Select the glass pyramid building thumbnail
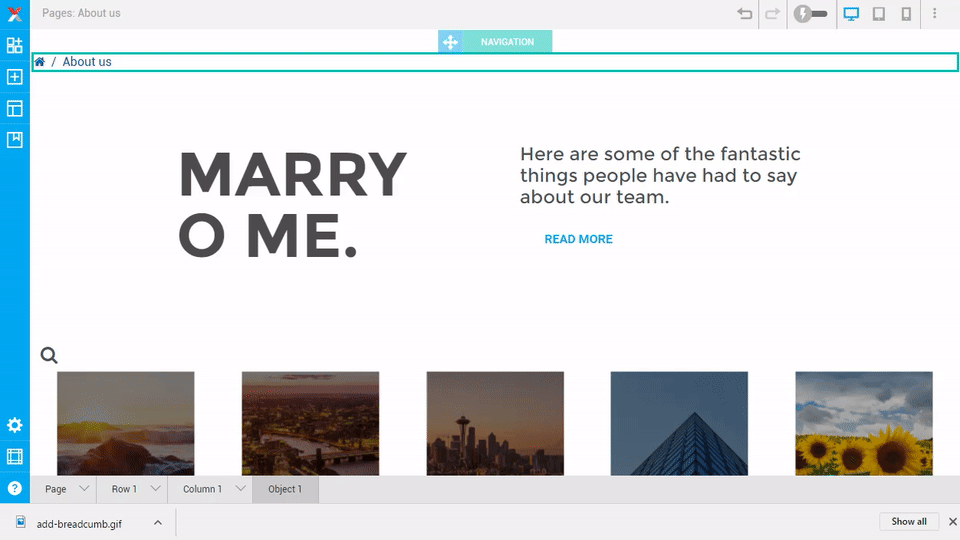 (x=679, y=423)
